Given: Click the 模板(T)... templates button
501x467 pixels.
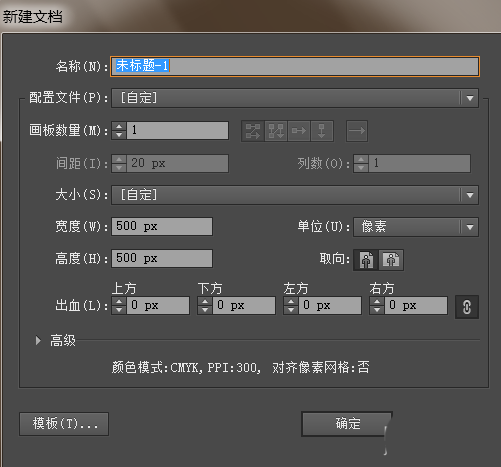Looking at the screenshot, I should click(x=64, y=424).
